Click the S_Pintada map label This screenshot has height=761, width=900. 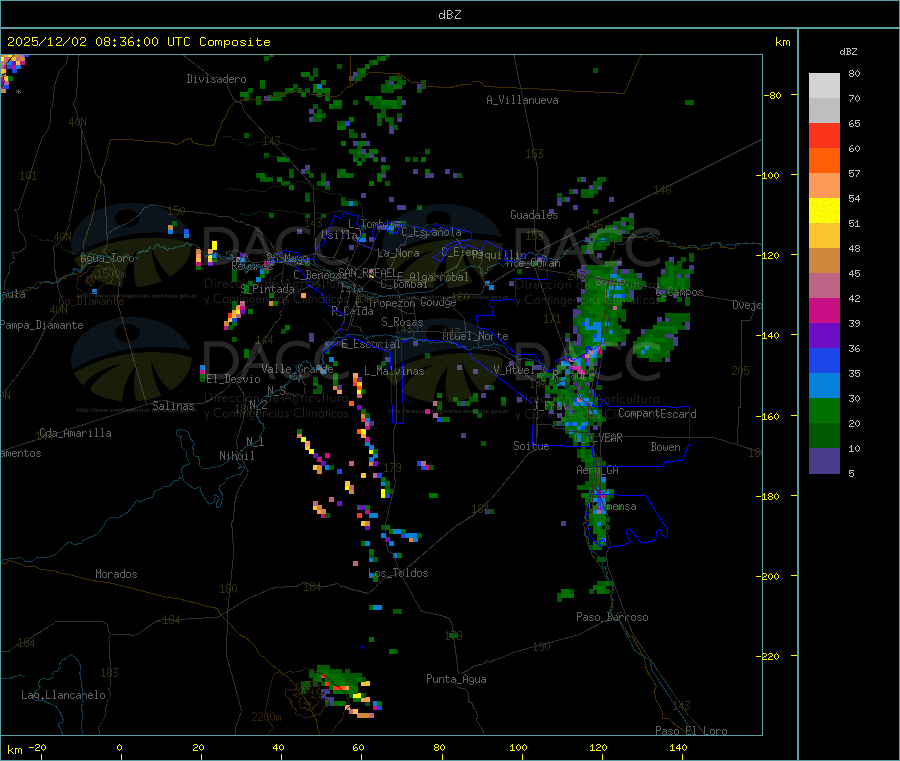point(267,289)
